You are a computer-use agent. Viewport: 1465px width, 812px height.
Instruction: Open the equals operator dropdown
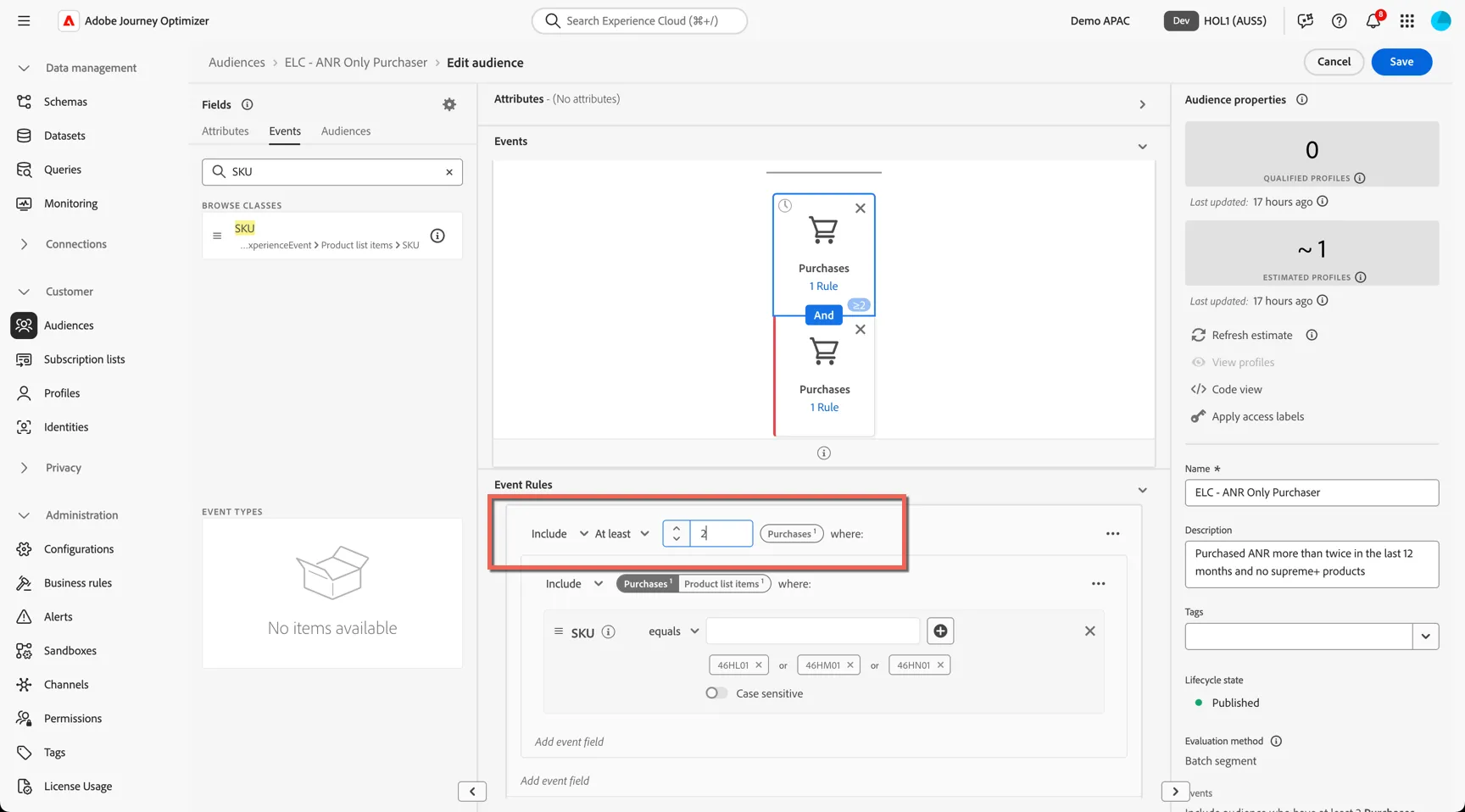tap(673, 631)
